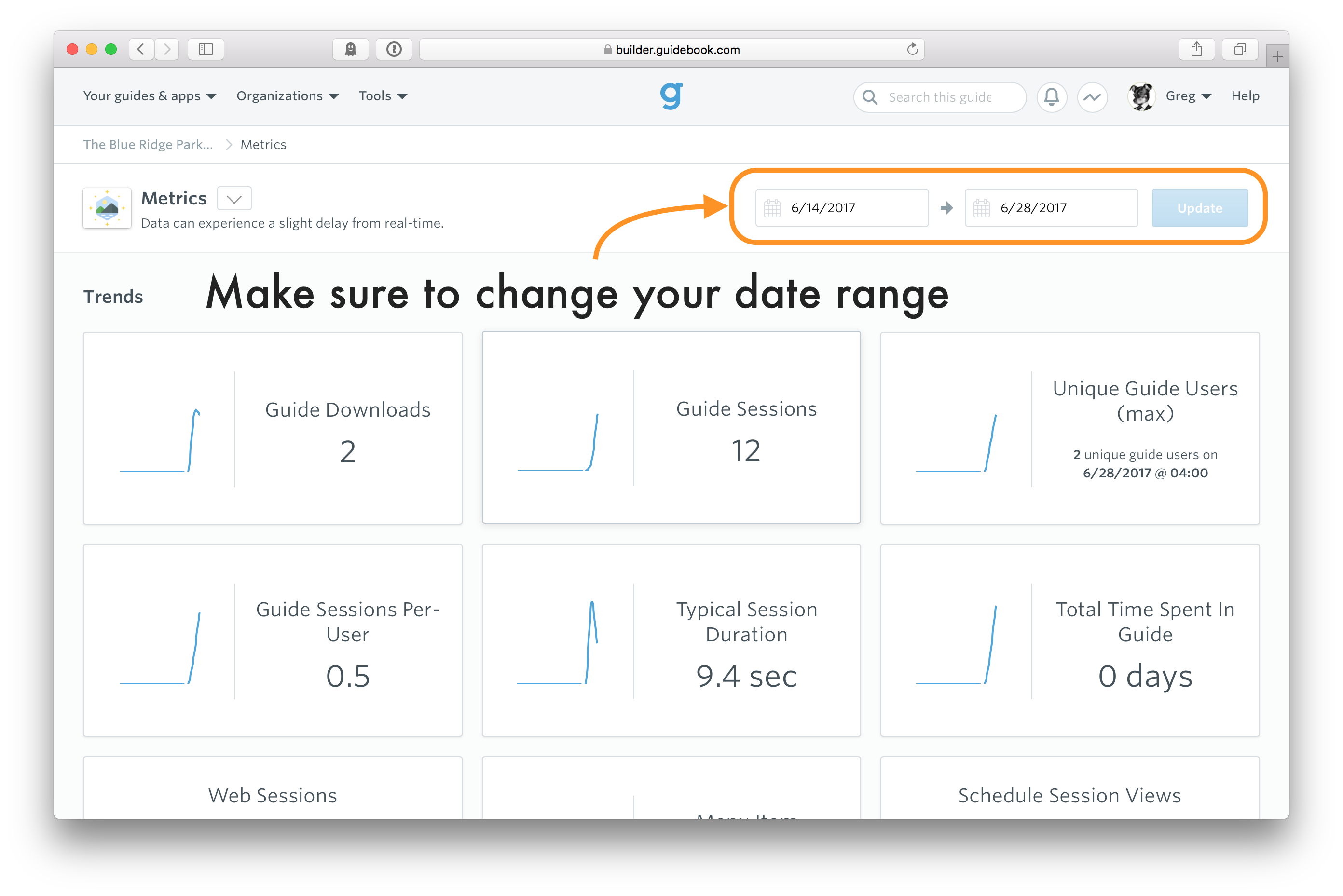The width and height of the screenshot is (1343, 896).
Task: Click the '0 days' value
Action: 1145,677
